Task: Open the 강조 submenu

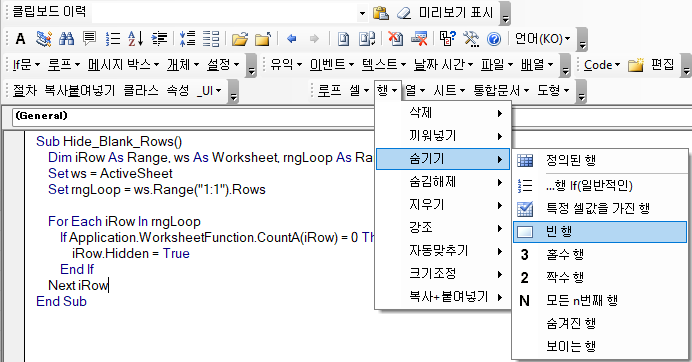Action: pyautogui.click(x=443, y=227)
